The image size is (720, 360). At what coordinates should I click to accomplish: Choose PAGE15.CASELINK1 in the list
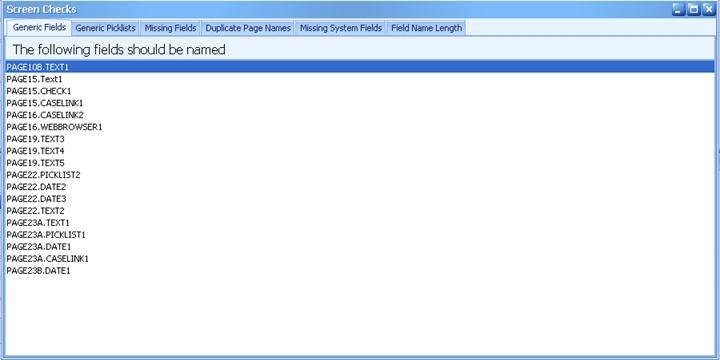click(x=360, y=103)
